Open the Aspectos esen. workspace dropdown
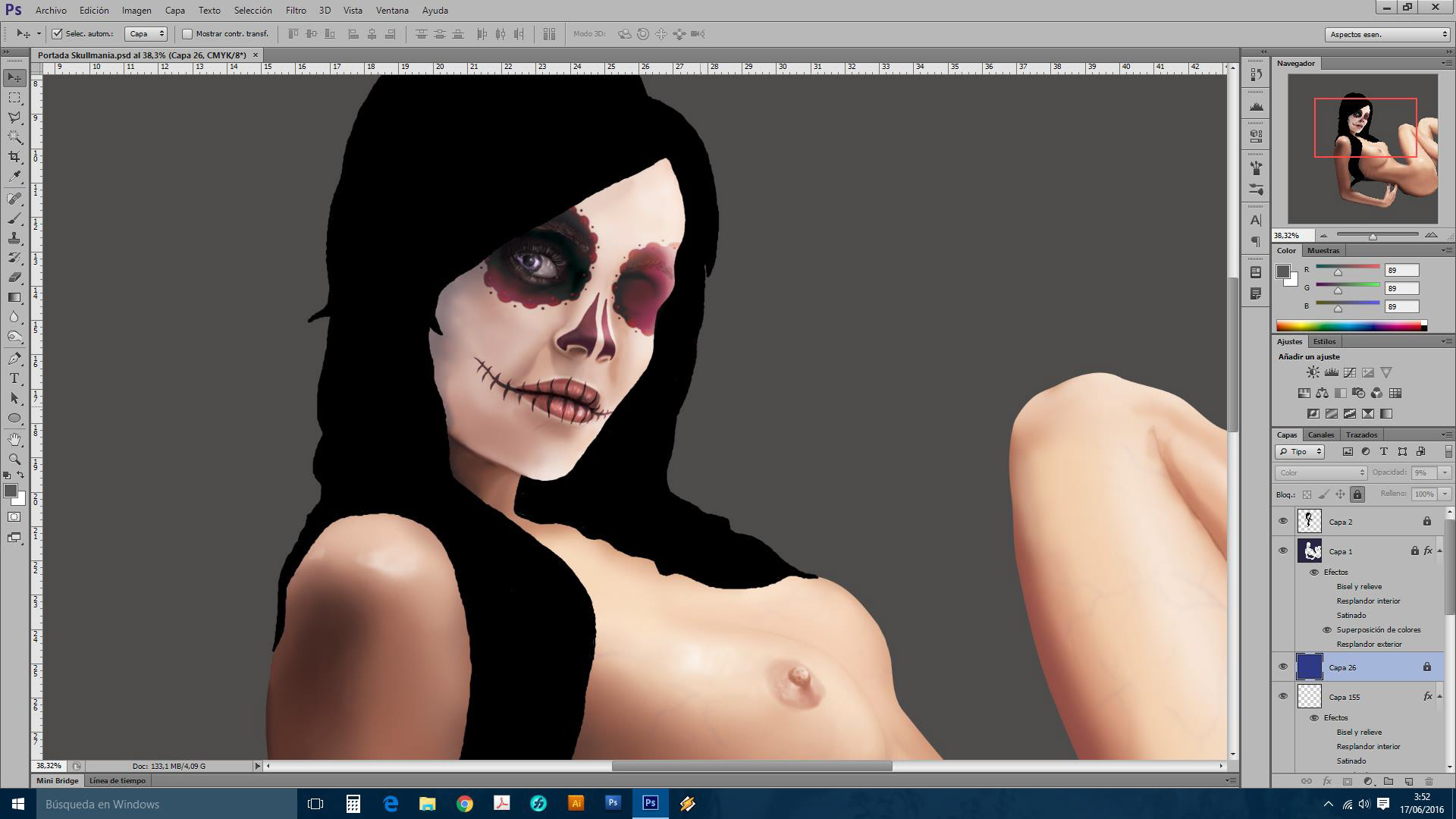Image resolution: width=1456 pixels, height=819 pixels. tap(1387, 34)
